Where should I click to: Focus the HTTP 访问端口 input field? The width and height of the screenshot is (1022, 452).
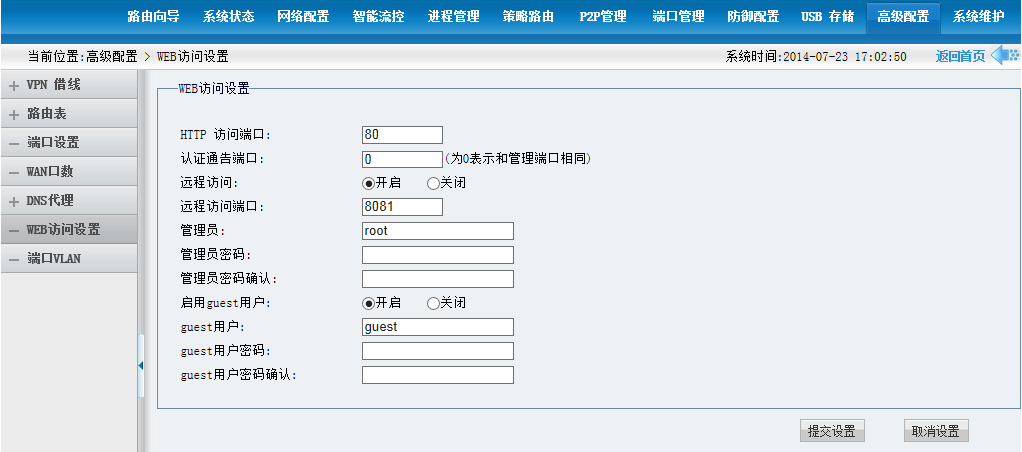point(402,135)
